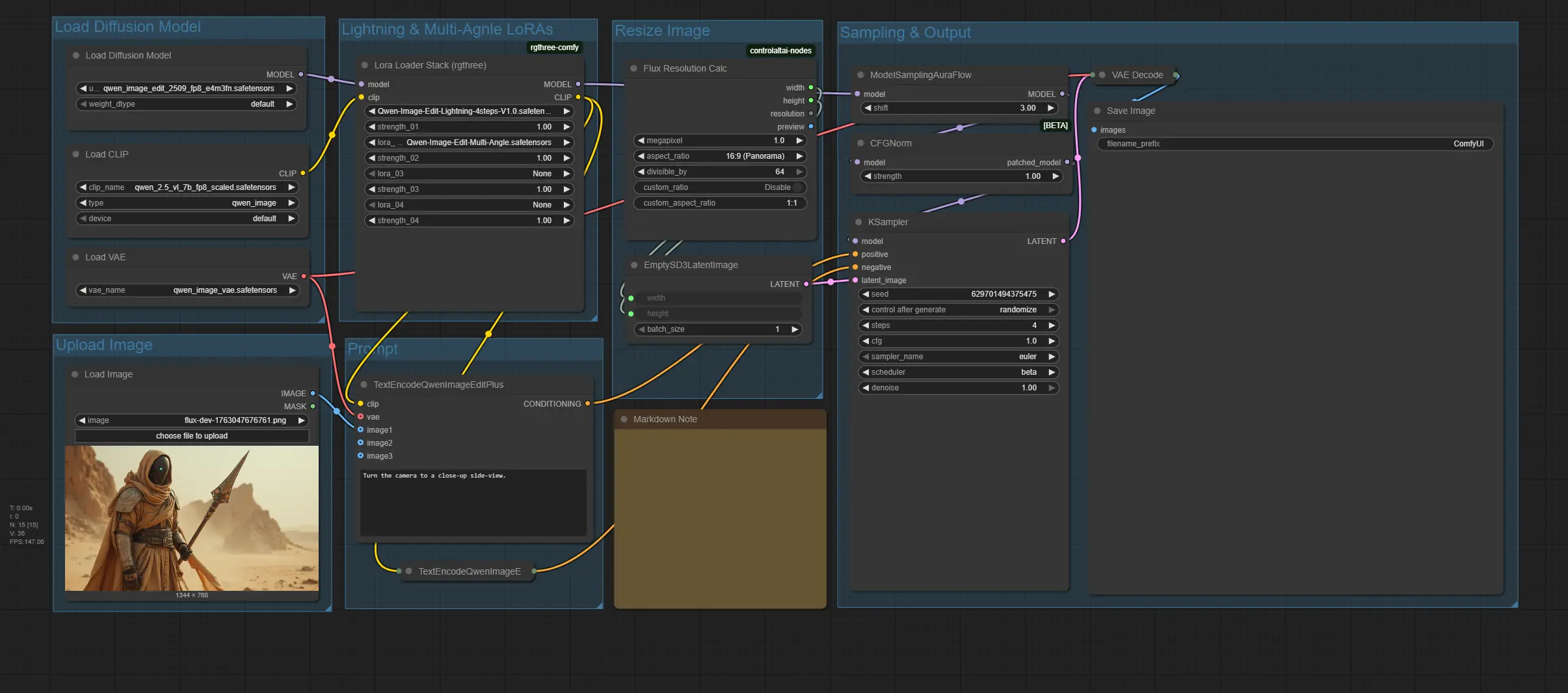Collapse the KSampler node using its title dot

pyautogui.click(x=858, y=222)
